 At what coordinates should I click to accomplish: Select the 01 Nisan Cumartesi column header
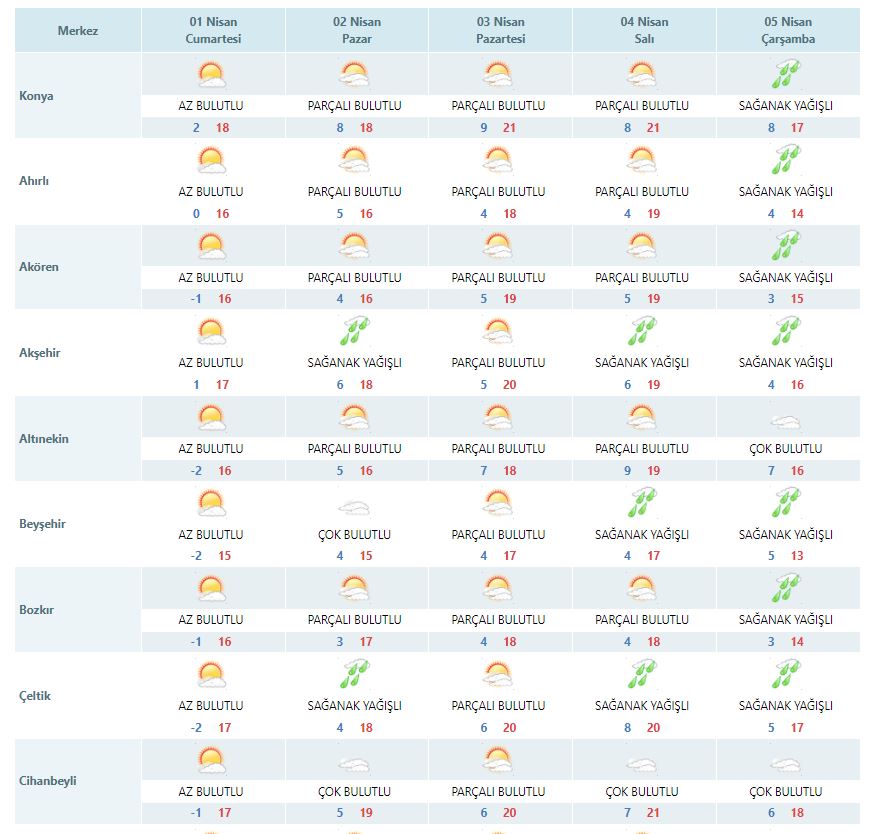click(x=214, y=31)
